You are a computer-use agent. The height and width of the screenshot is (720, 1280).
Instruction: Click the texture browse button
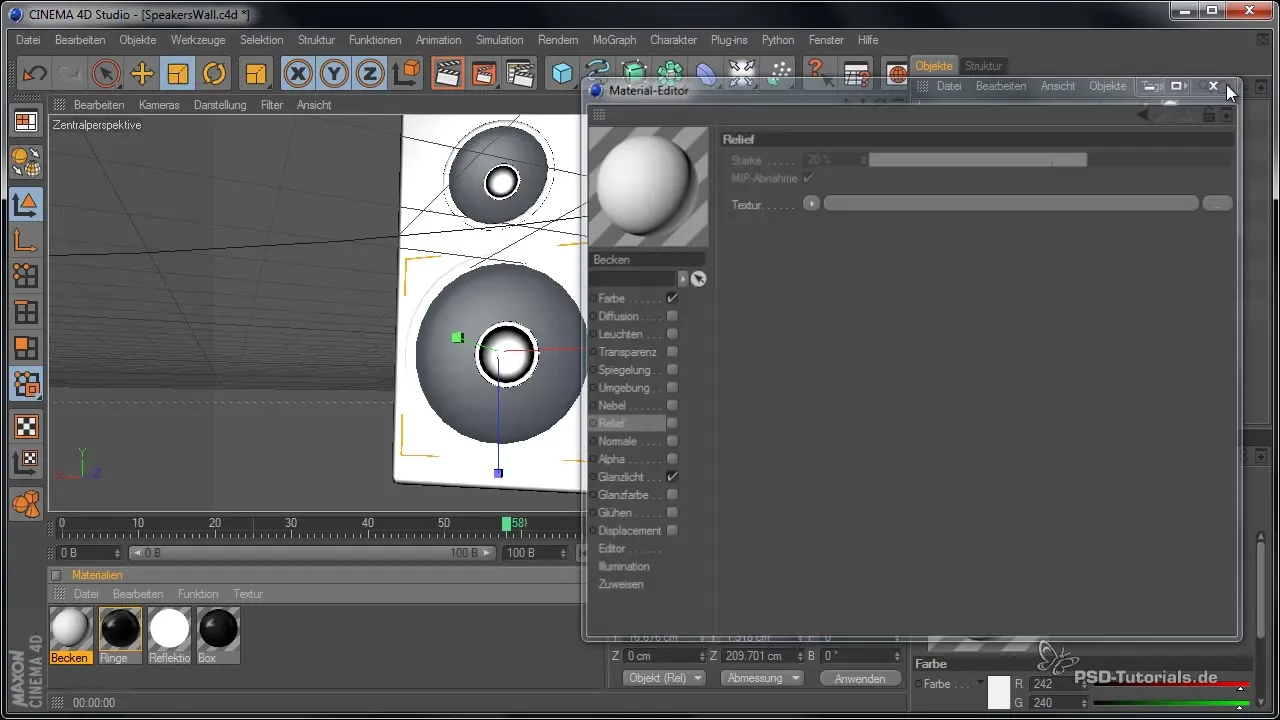point(1217,203)
